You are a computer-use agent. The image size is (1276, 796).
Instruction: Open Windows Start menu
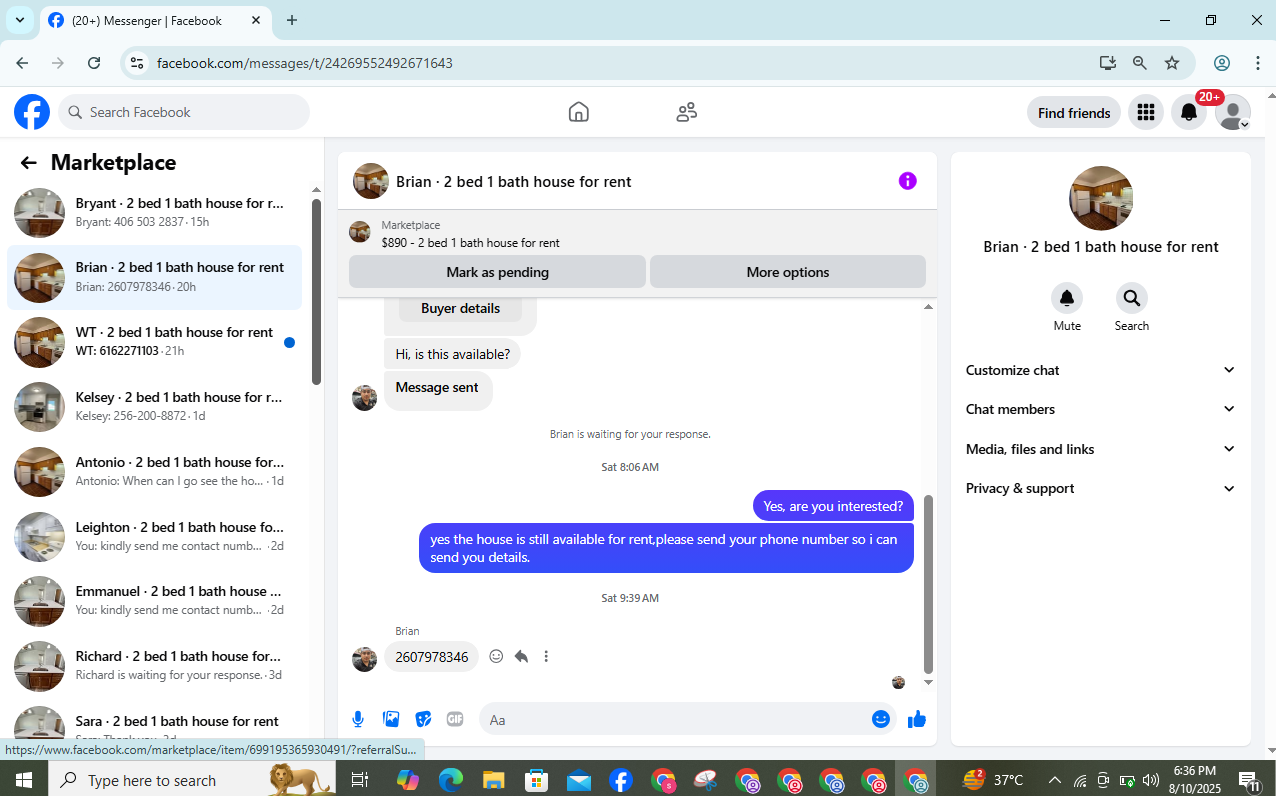tap(24, 780)
